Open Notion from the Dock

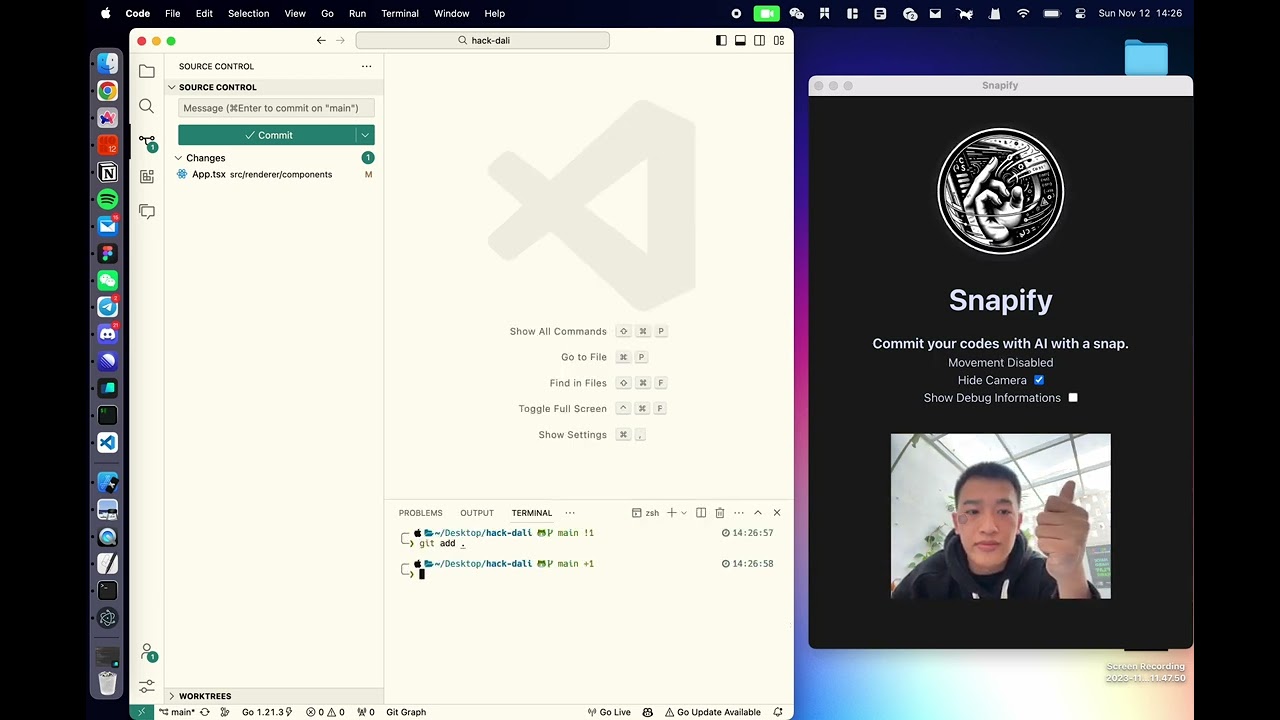pyautogui.click(x=108, y=172)
